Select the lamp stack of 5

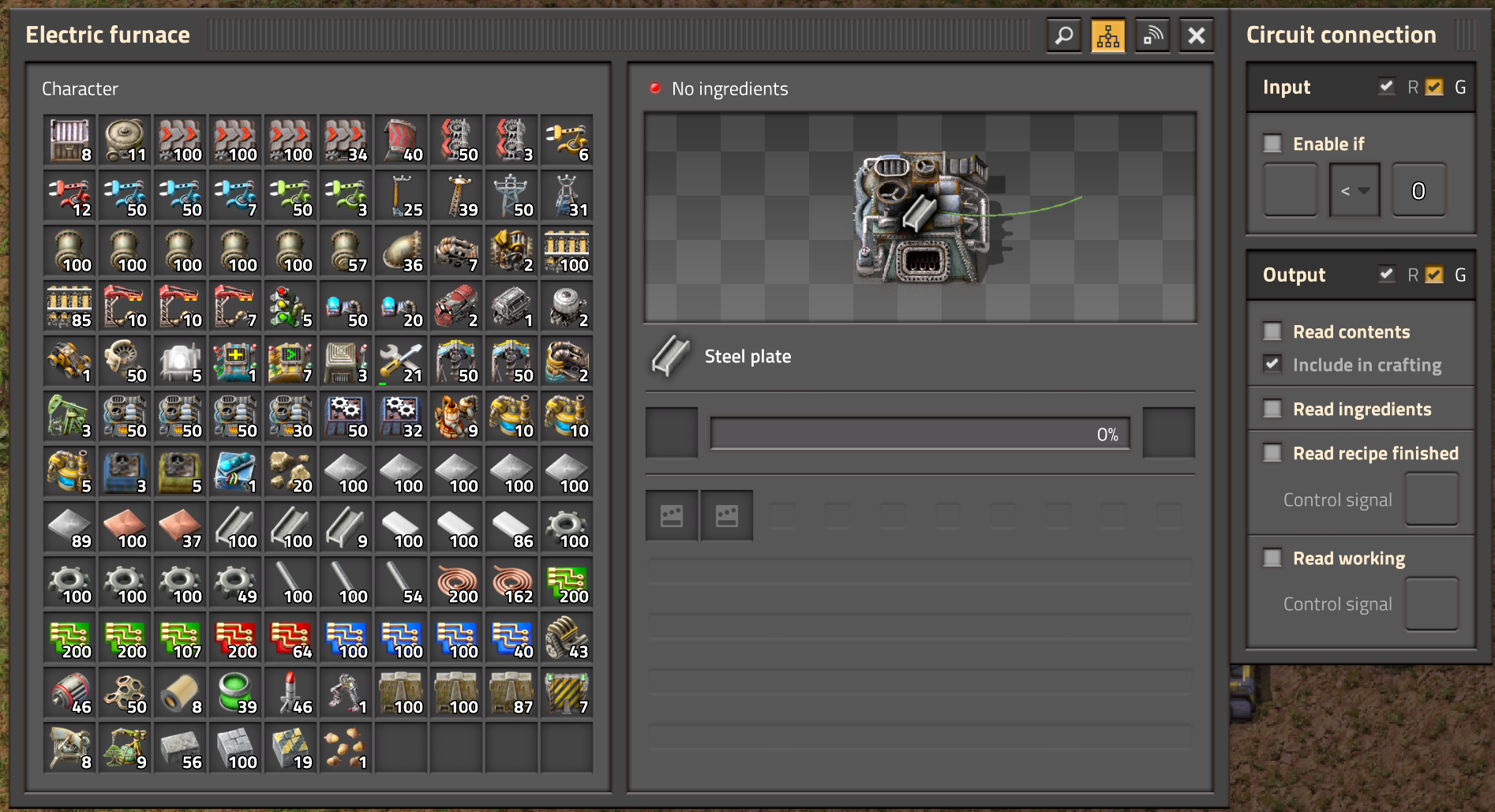(x=180, y=361)
